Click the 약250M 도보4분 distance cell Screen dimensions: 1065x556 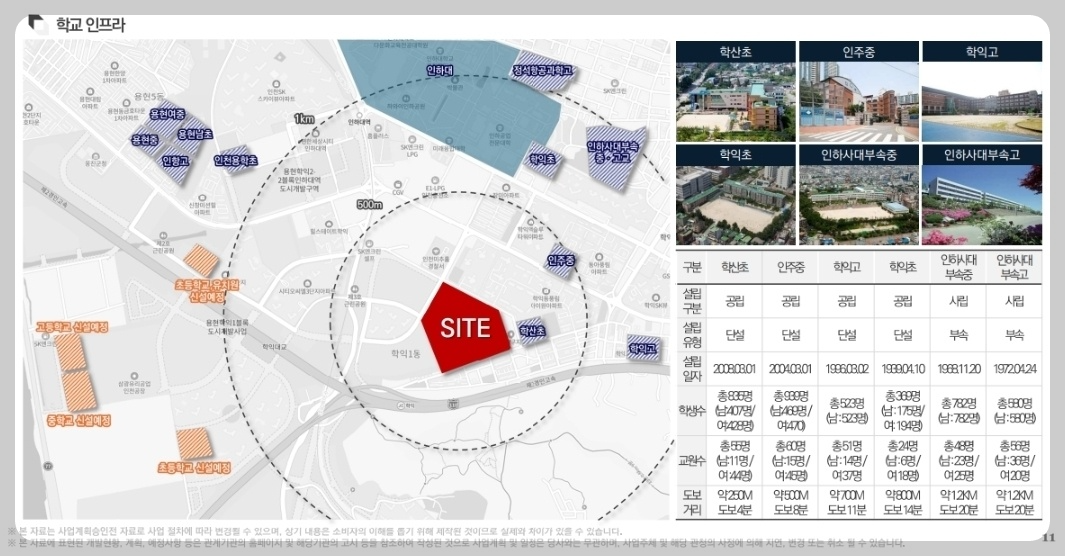point(735,502)
